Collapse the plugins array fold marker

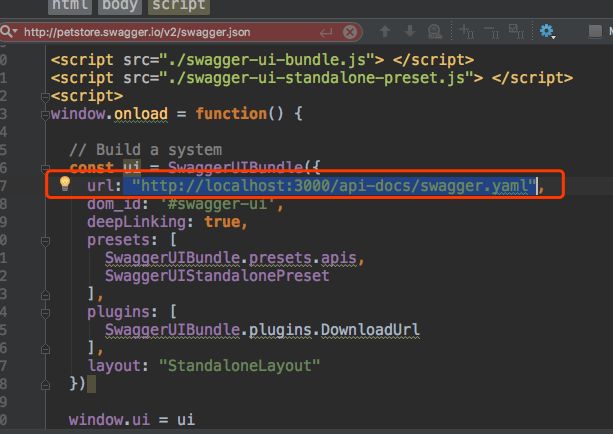(x=45, y=313)
